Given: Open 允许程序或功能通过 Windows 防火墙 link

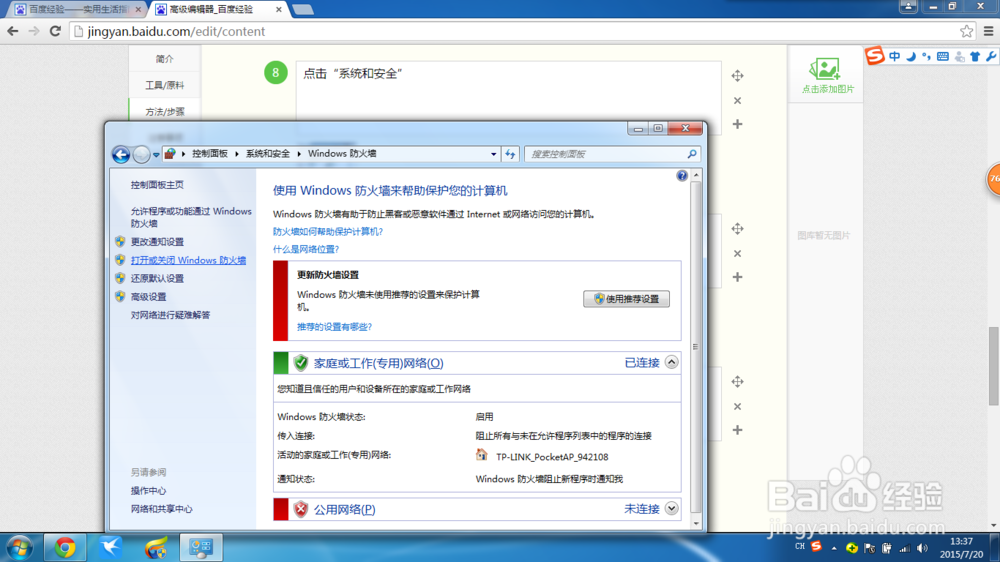Looking at the screenshot, I should [191, 217].
